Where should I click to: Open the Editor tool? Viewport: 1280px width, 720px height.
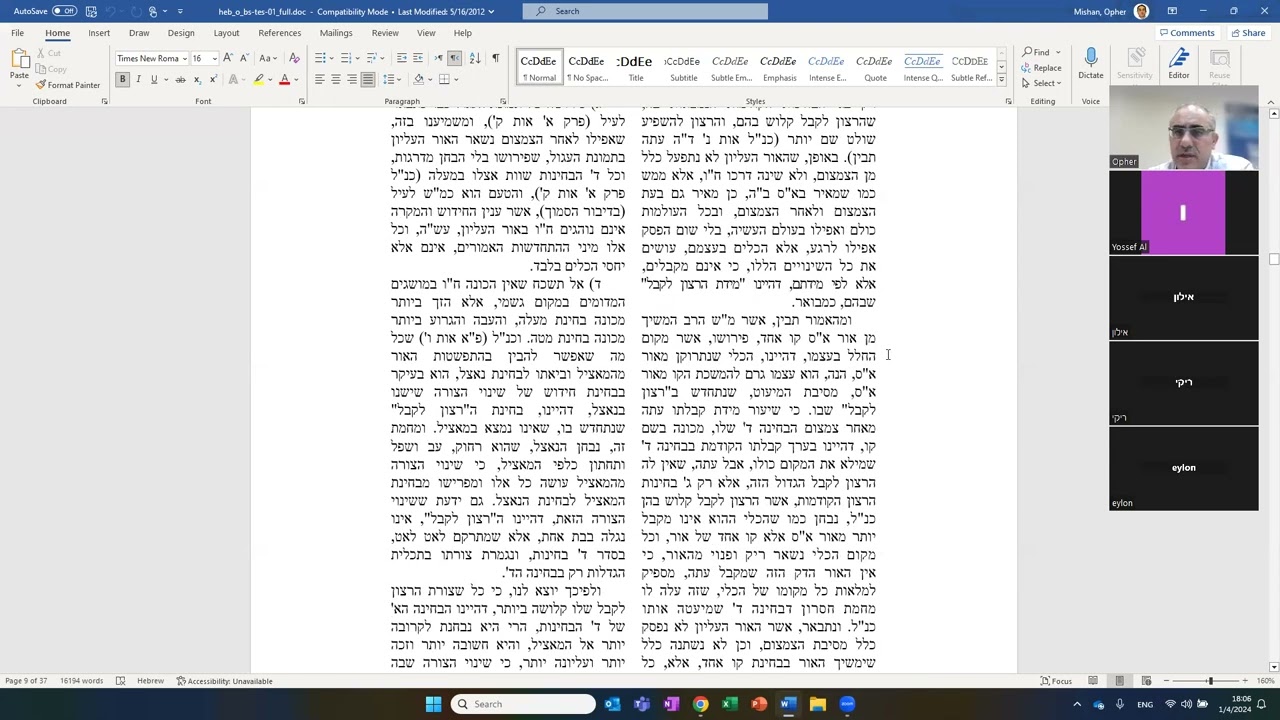[1179, 64]
